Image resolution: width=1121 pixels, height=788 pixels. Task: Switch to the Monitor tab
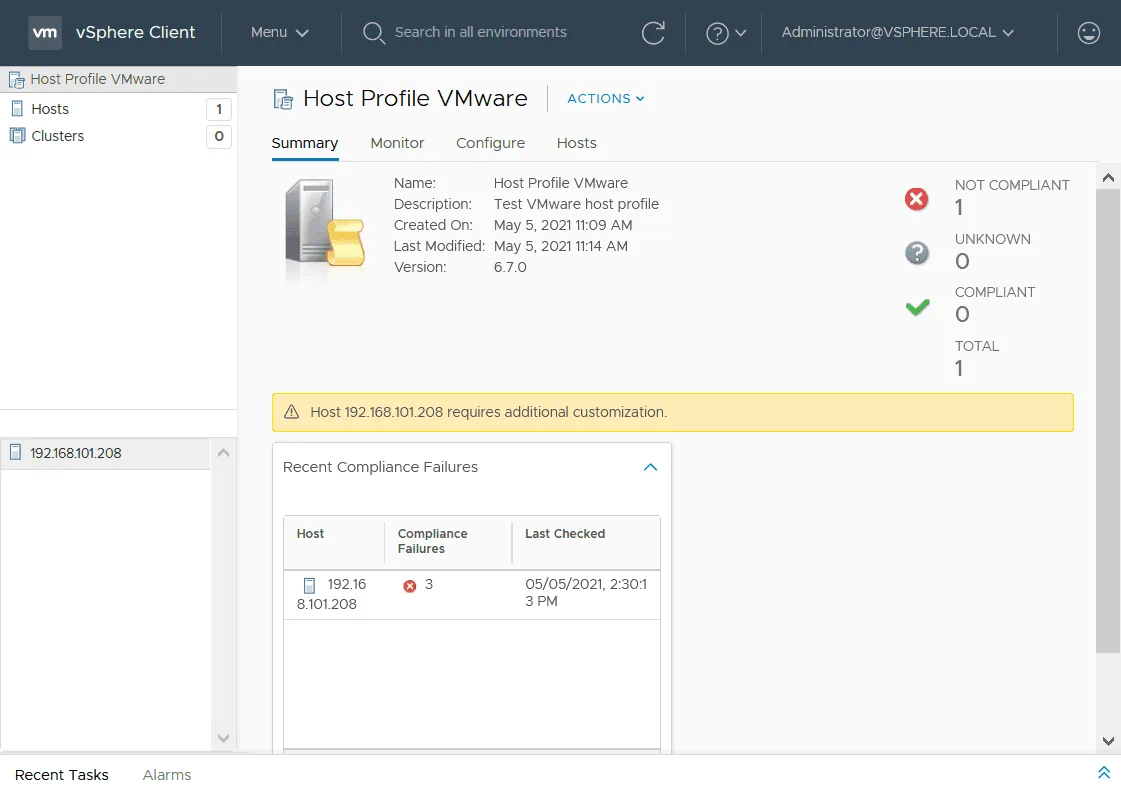[397, 143]
